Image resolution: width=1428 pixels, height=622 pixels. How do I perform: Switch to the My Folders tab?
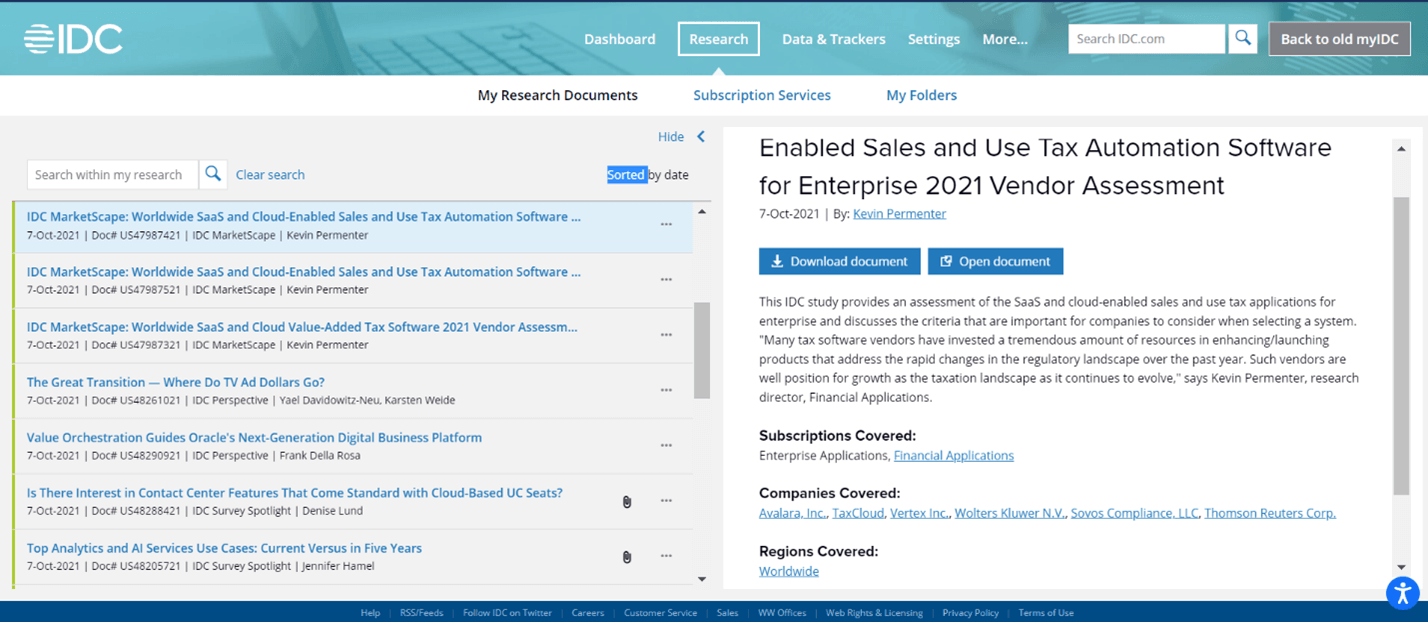(x=922, y=95)
